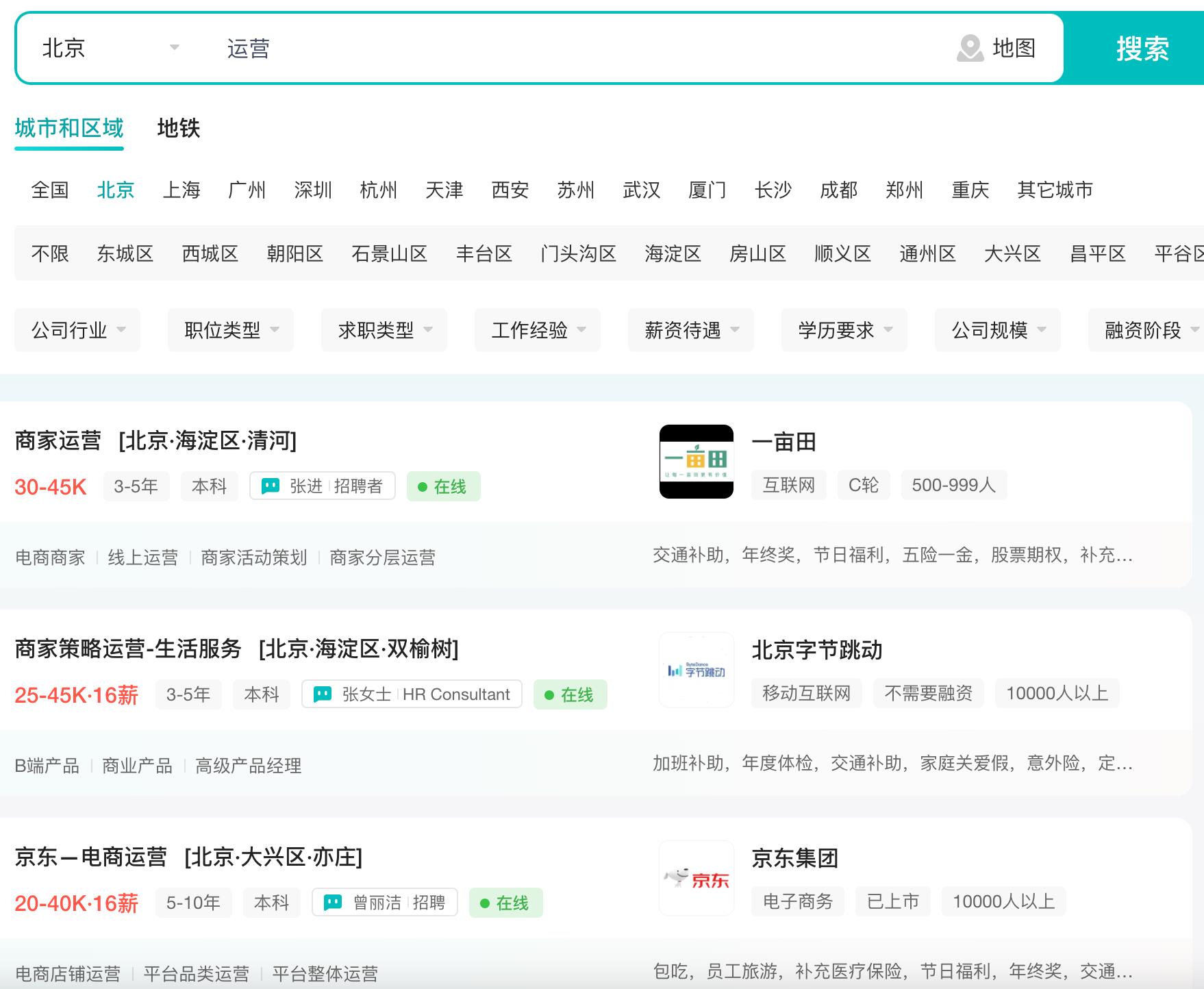
Task: Select 成都 city option
Action: pos(839,190)
